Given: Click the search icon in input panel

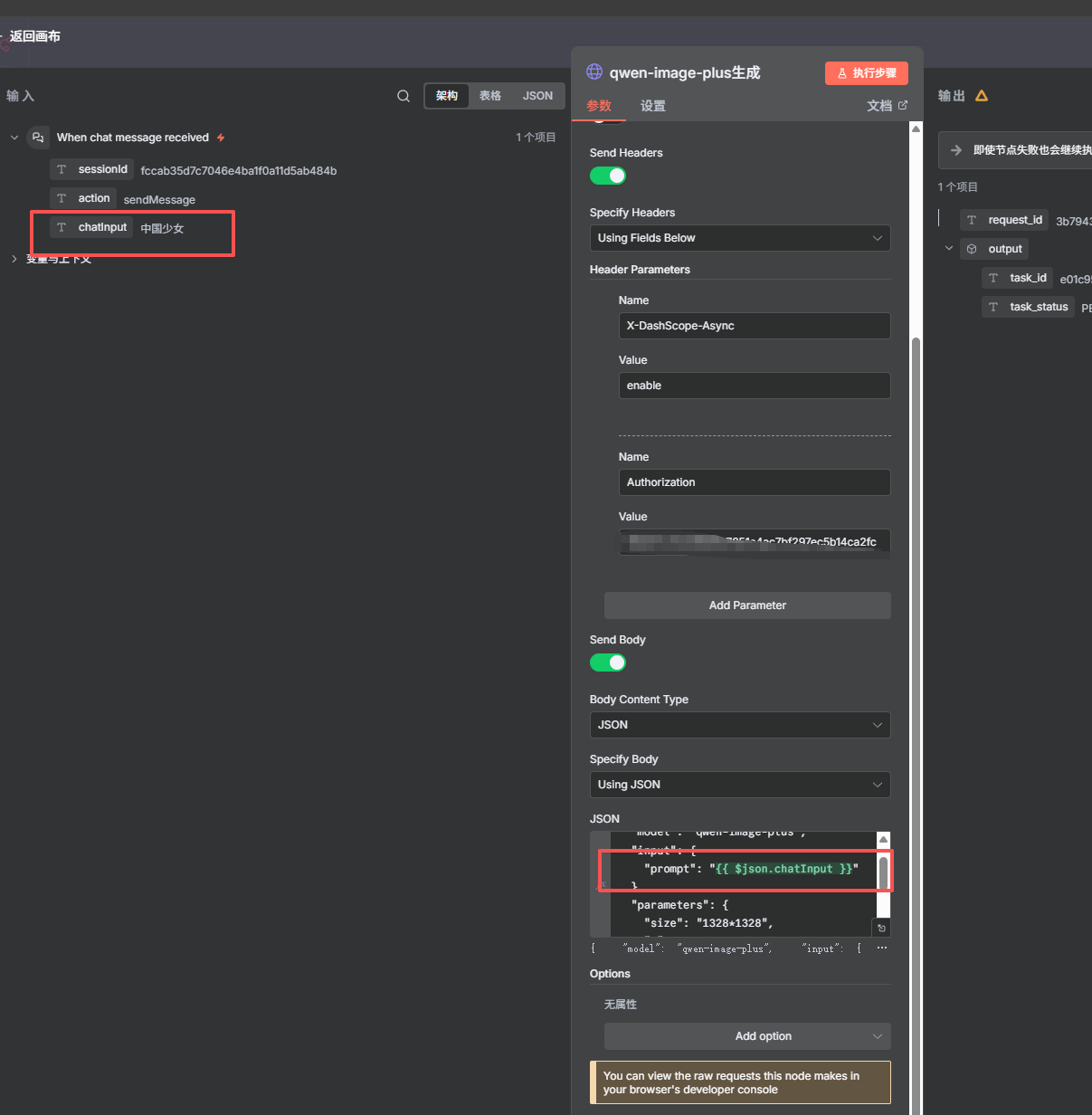Looking at the screenshot, I should [404, 96].
